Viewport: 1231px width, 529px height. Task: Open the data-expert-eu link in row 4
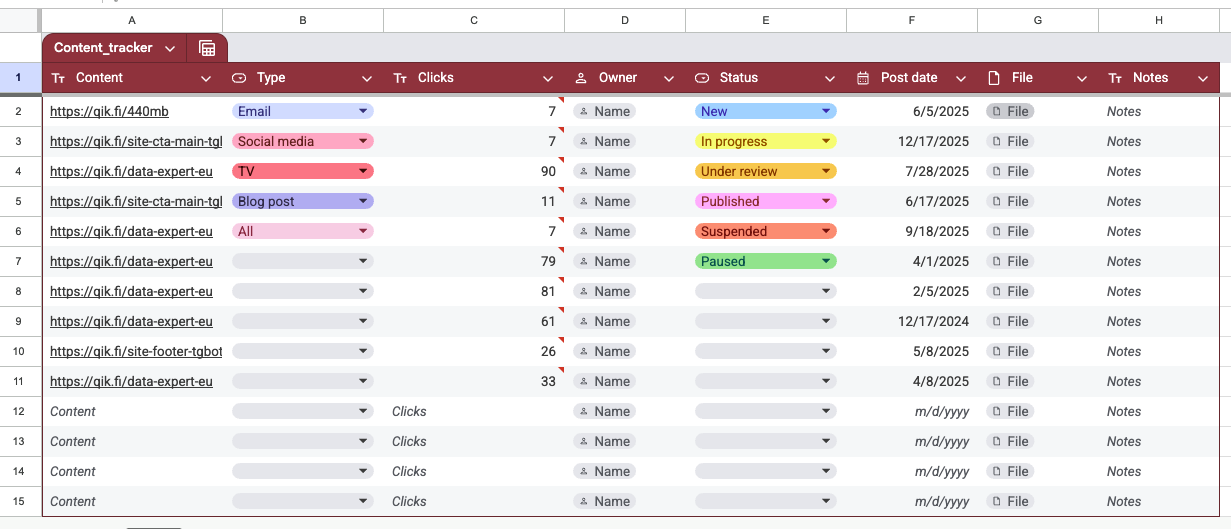coord(131,172)
